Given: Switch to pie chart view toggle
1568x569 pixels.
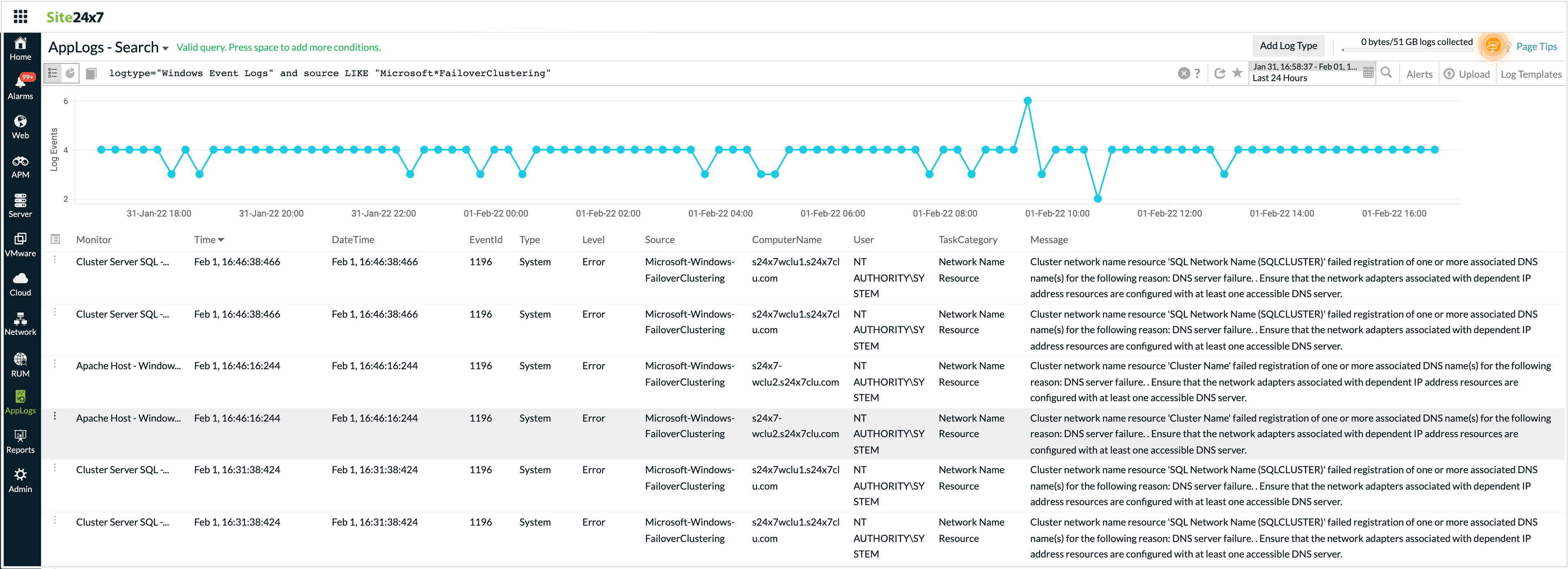Looking at the screenshot, I should [x=70, y=74].
